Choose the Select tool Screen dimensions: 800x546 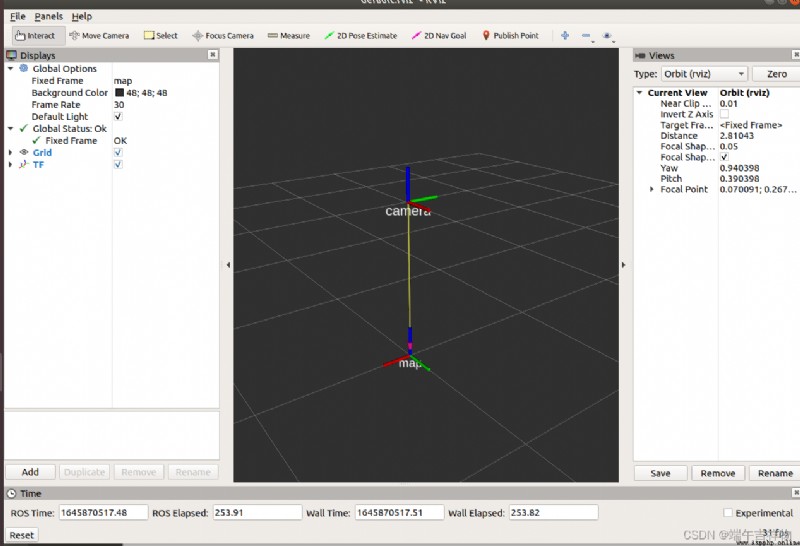pos(161,36)
